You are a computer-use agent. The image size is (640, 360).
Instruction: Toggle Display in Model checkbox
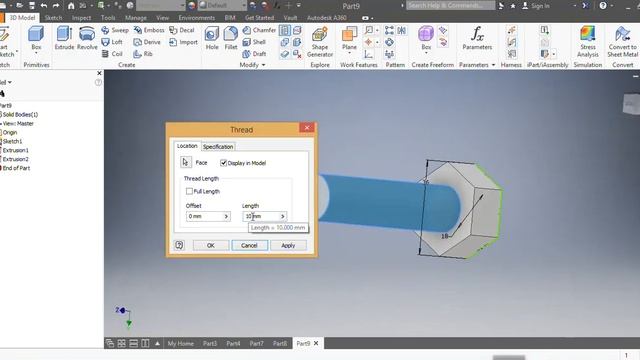point(223,163)
